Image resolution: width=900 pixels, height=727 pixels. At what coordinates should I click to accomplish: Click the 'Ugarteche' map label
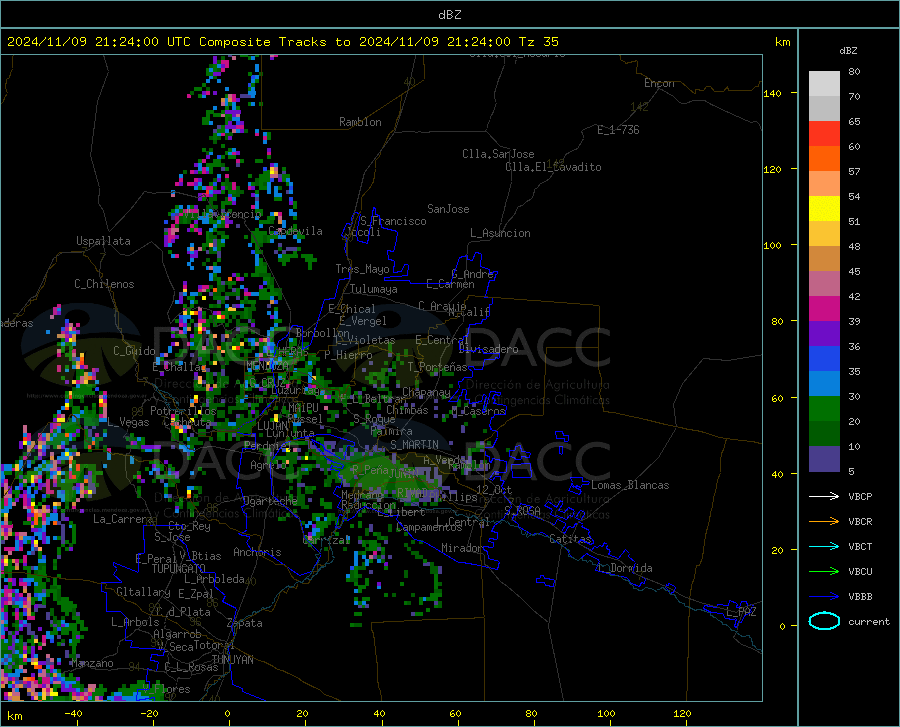(270, 500)
